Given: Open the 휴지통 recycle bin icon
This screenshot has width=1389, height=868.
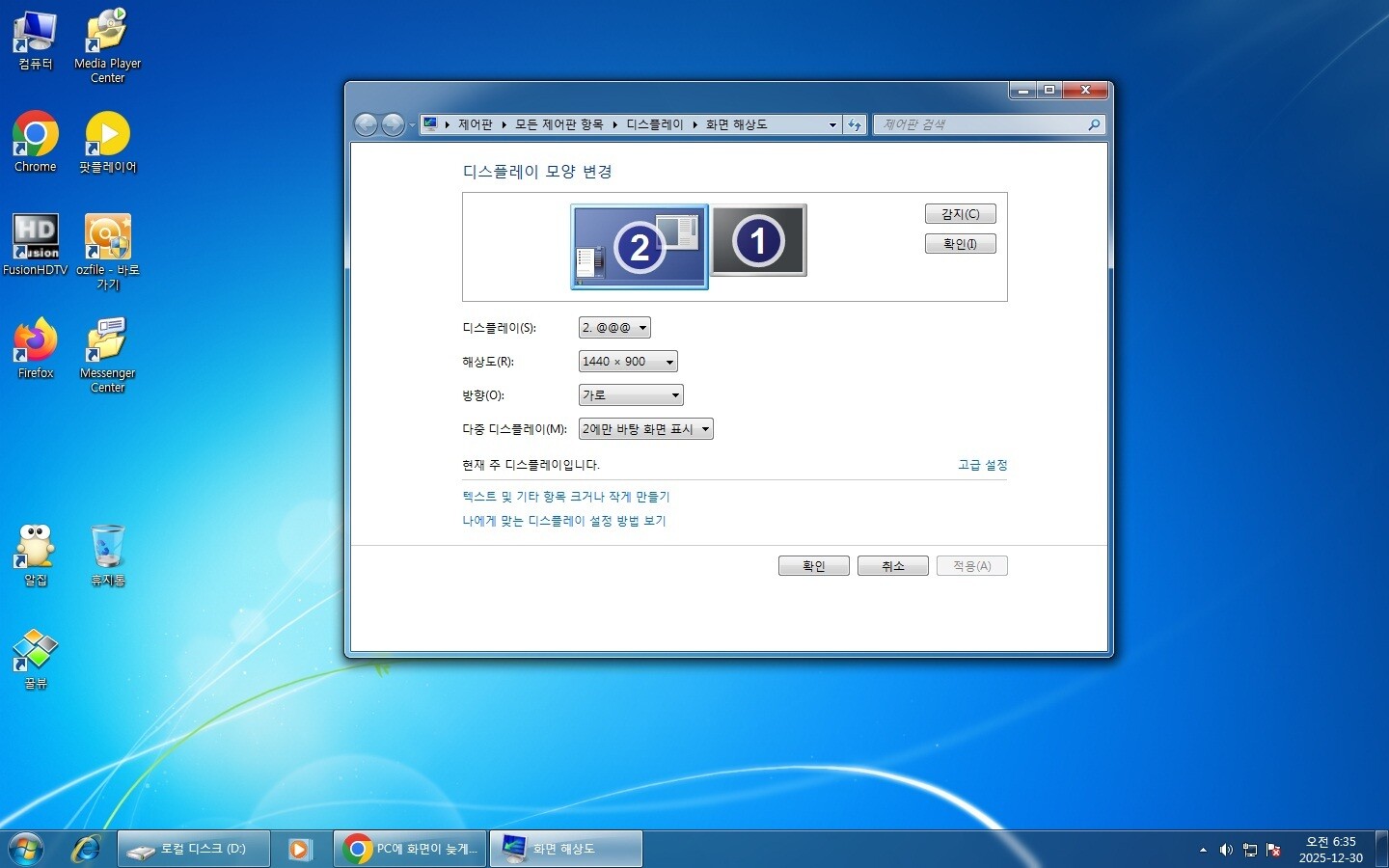Looking at the screenshot, I should 107,549.
